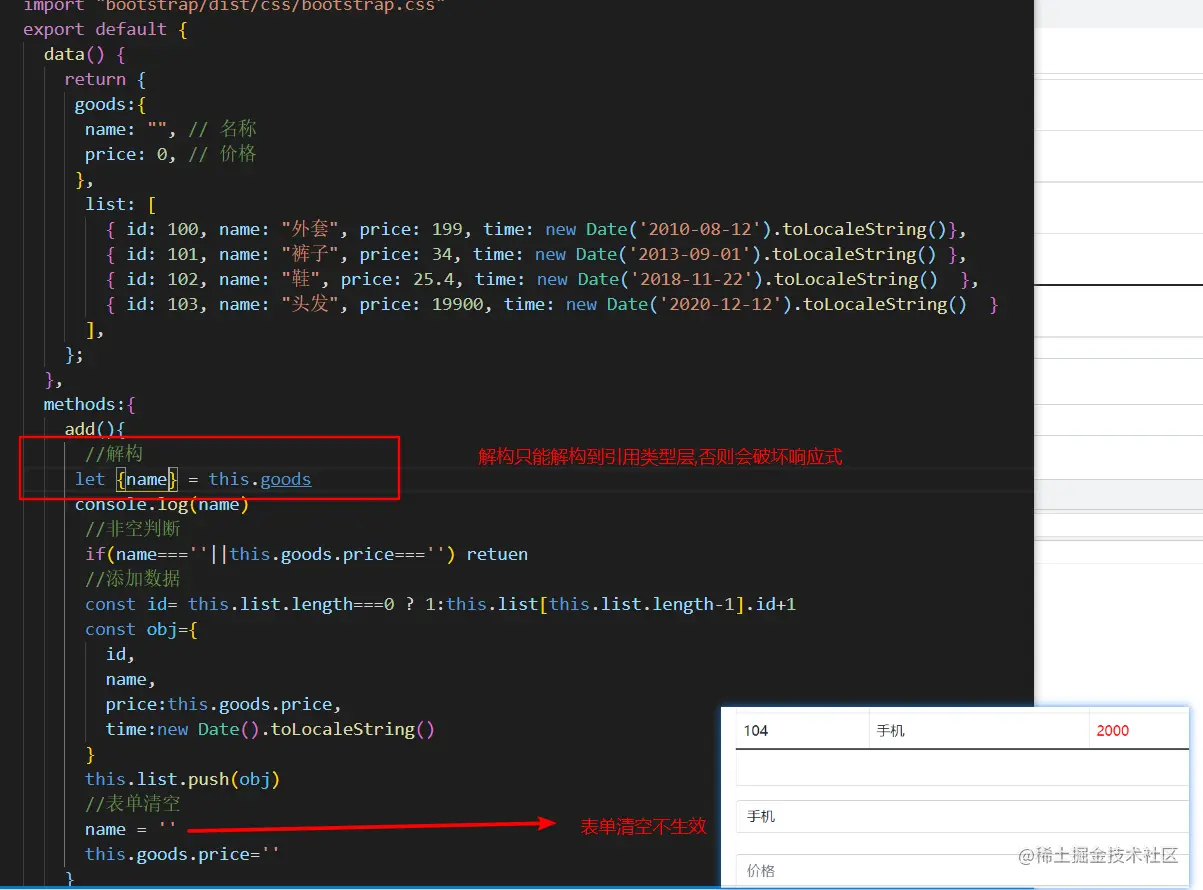Click the "goods:{" property line
The width and height of the screenshot is (1203, 890).
[110, 104]
